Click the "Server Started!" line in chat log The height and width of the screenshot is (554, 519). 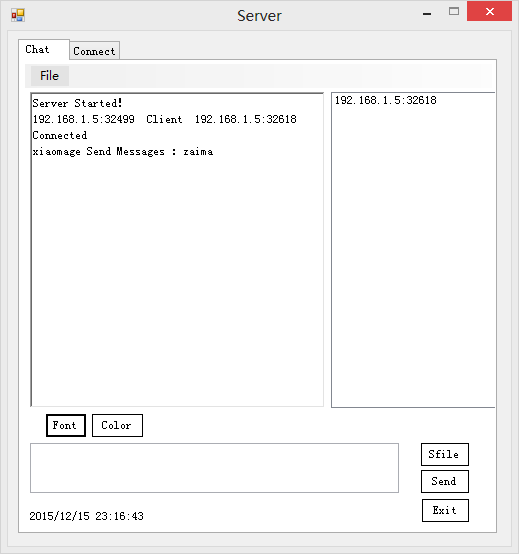[x=77, y=103]
